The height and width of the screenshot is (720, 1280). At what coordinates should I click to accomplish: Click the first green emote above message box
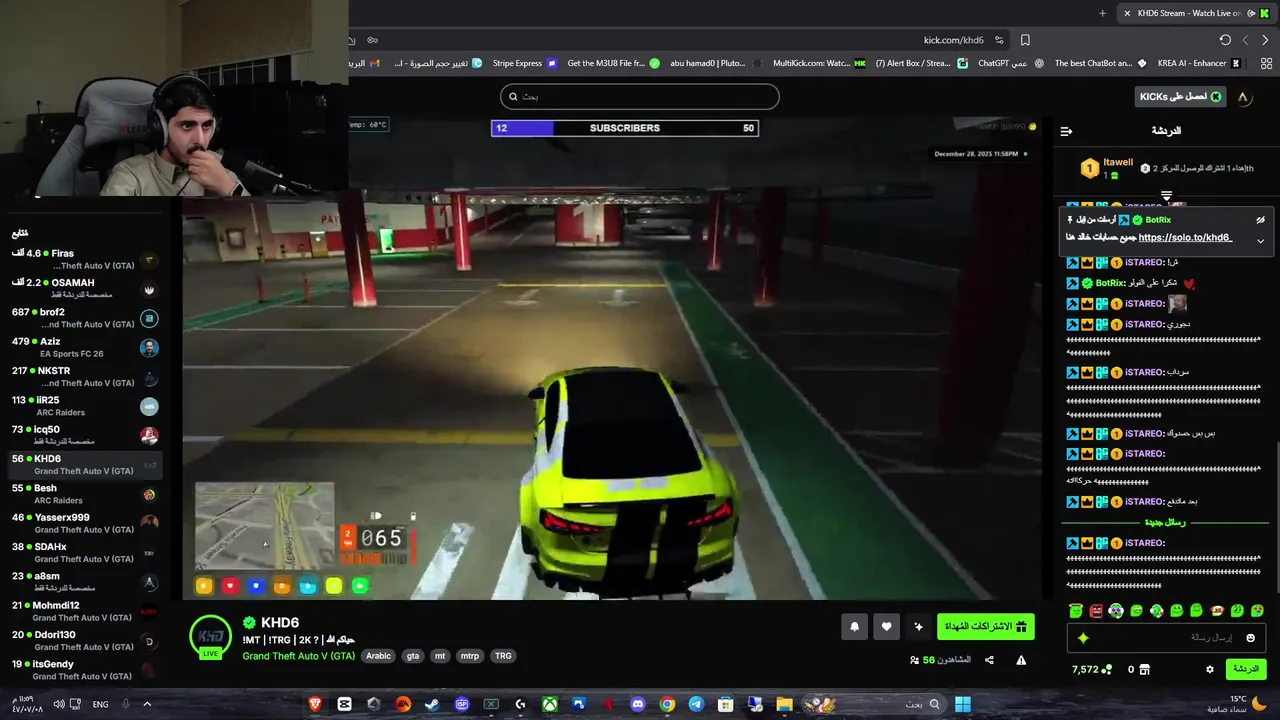[x=1075, y=610]
